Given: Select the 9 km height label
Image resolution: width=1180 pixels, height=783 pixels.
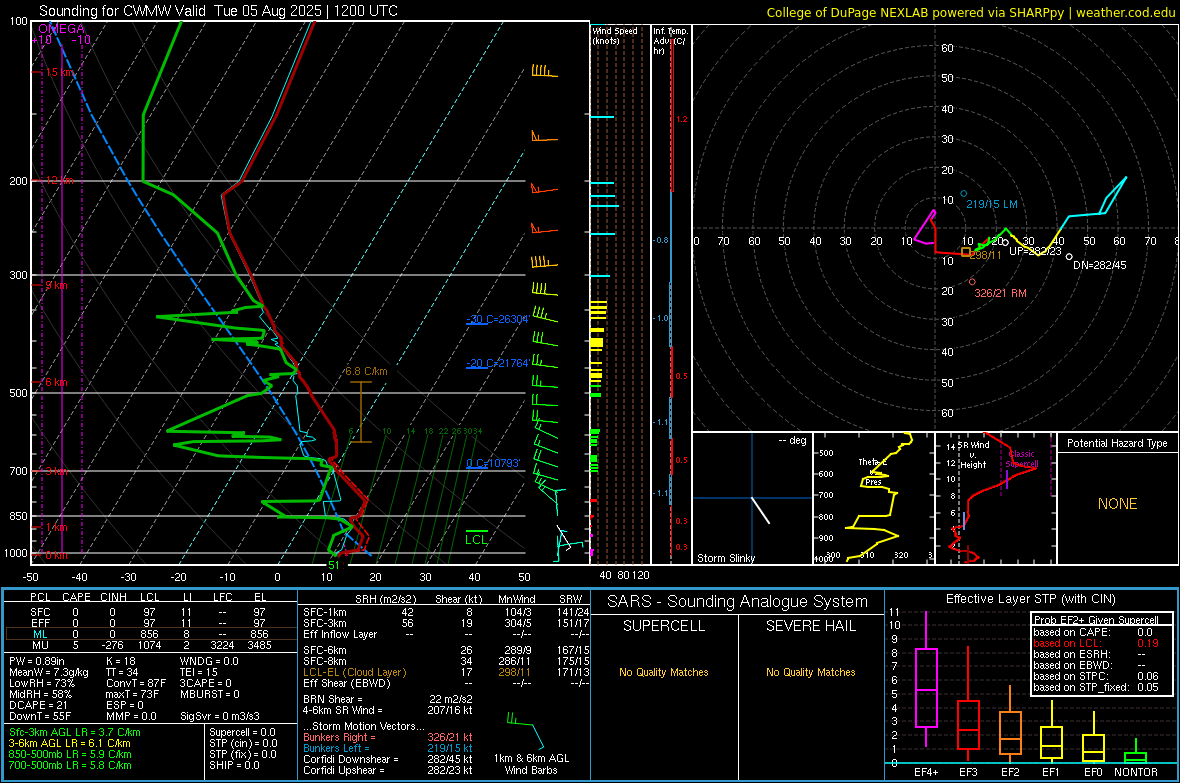Looking at the screenshot, I should [x=56, y=285].
